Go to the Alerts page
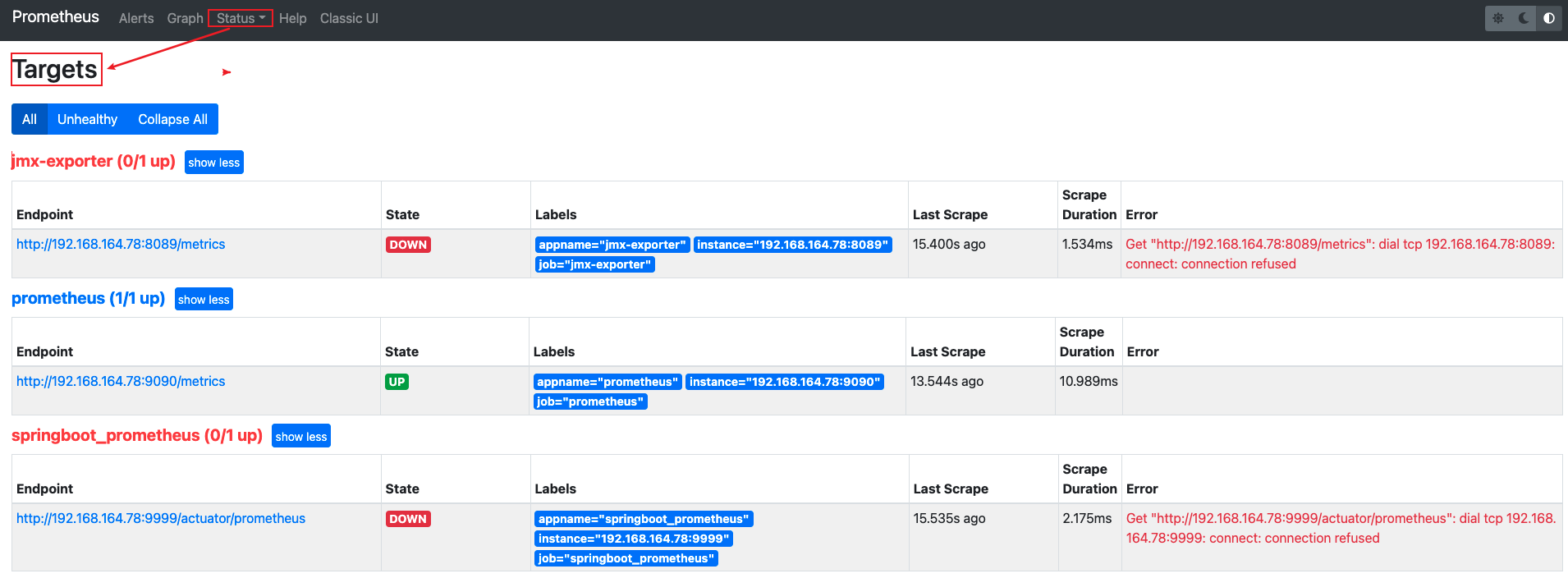Image resolution: width=1568 pixels, height=578 pixels. [136, 18]
